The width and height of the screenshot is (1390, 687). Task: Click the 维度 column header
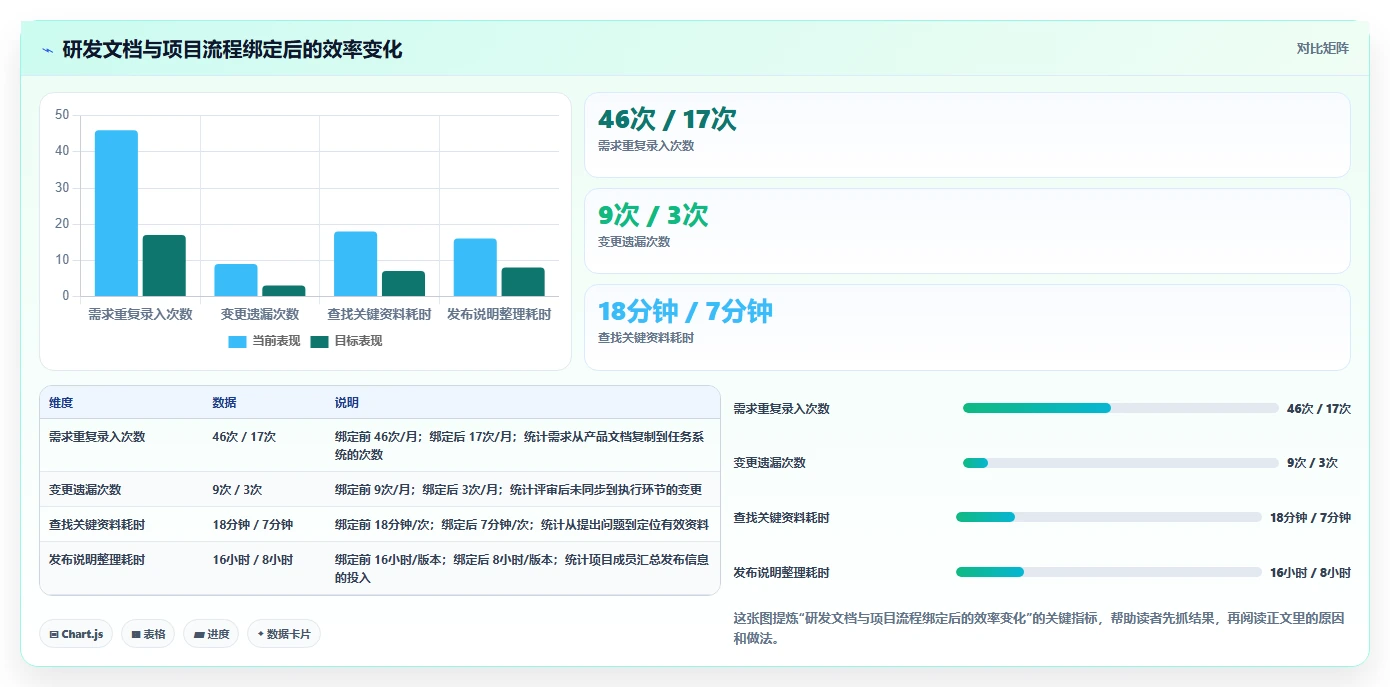61,403
